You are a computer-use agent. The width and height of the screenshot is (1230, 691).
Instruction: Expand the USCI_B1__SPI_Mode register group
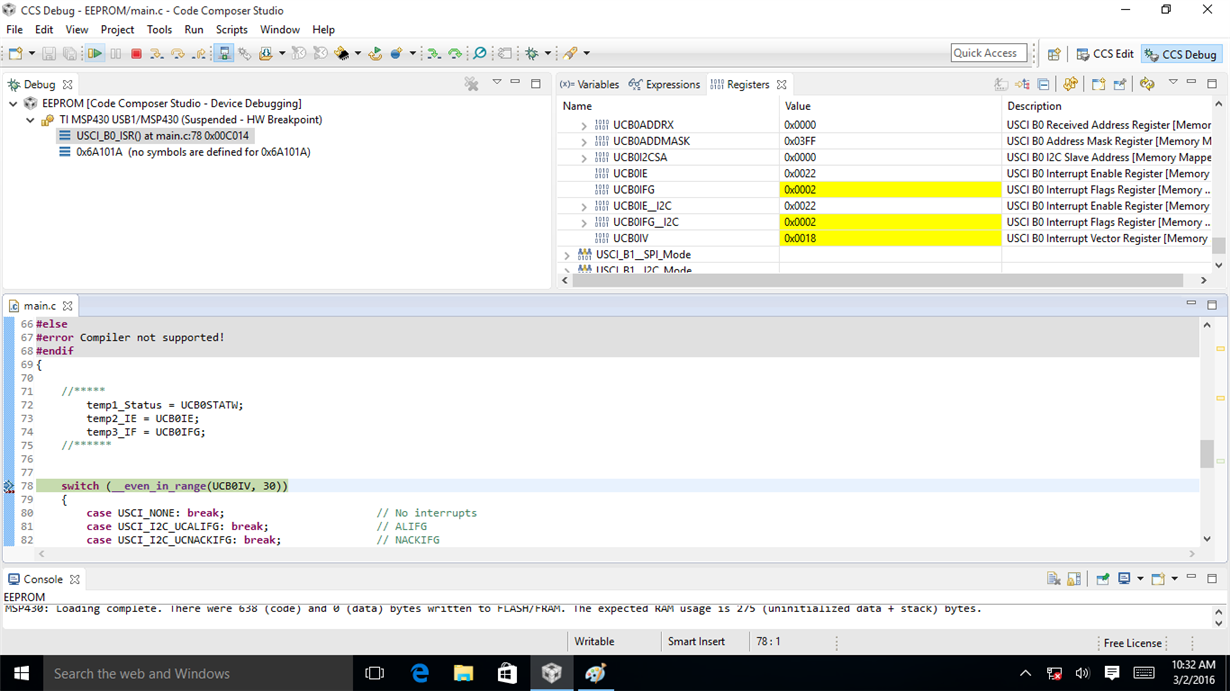pos(567,255)
